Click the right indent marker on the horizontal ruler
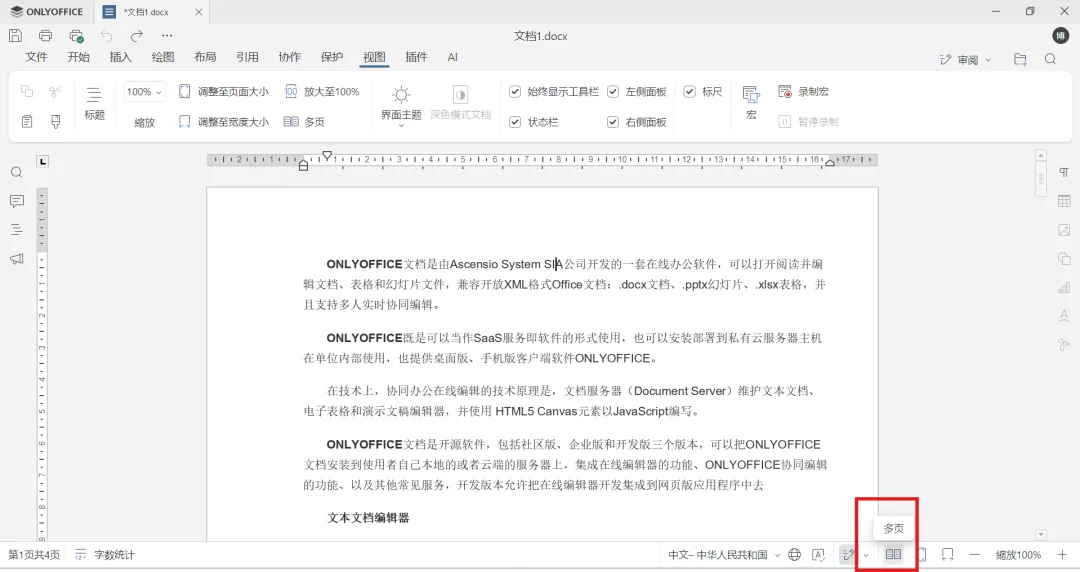Viewport: 1080px width, 572px height. (830, 162)
